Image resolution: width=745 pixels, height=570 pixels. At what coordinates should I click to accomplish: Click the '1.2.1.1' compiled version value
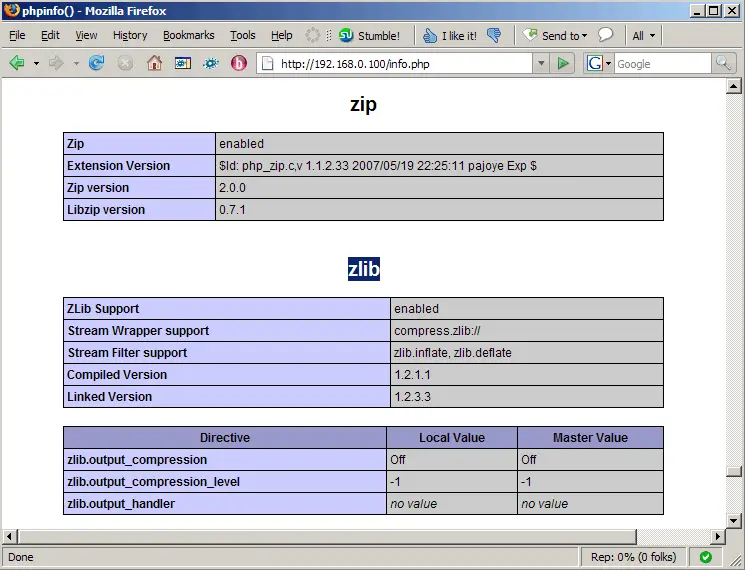[x=527, y=374]
